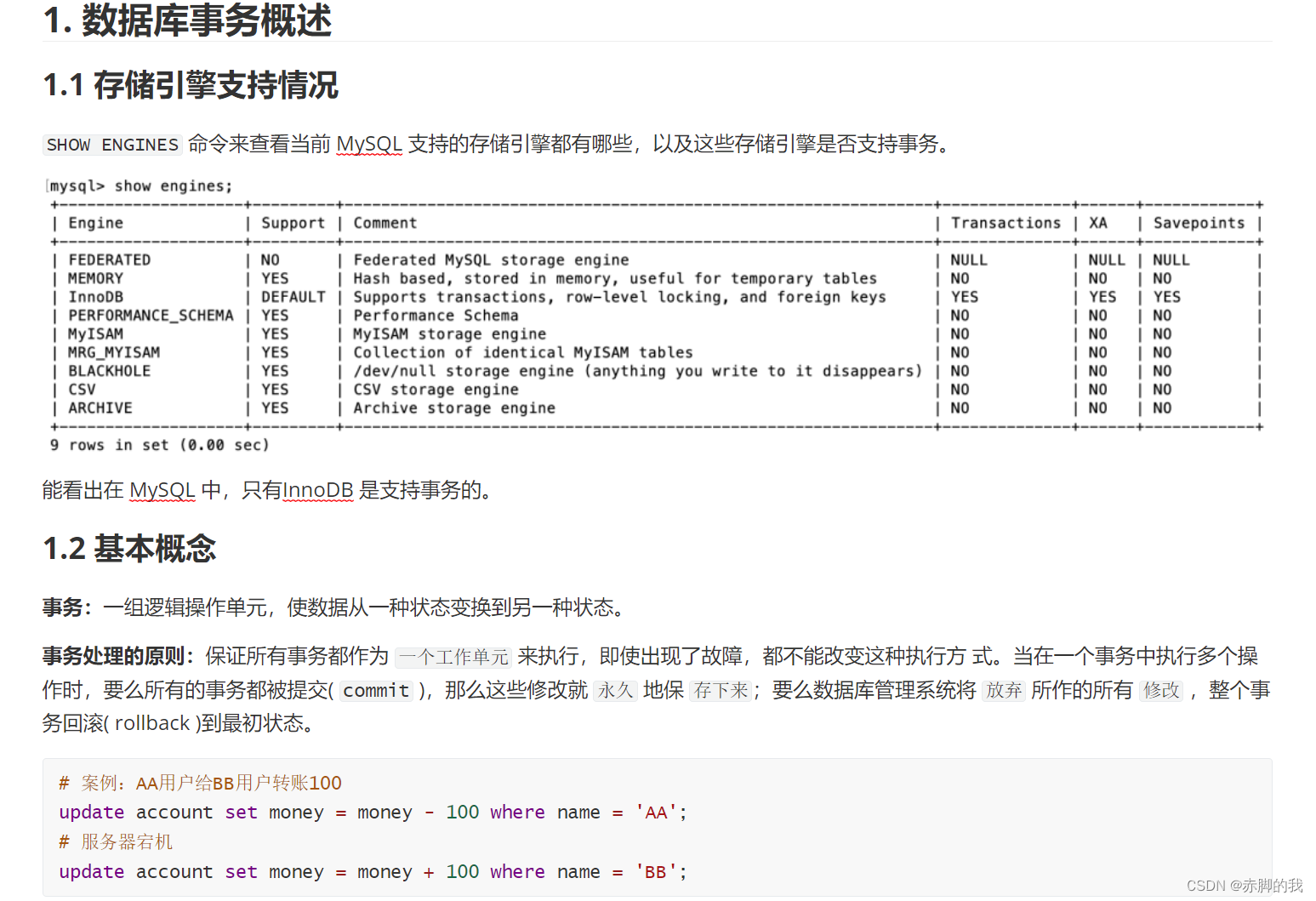Click the 'YES' Savepoints value for InnoDB

point(1166,297)
